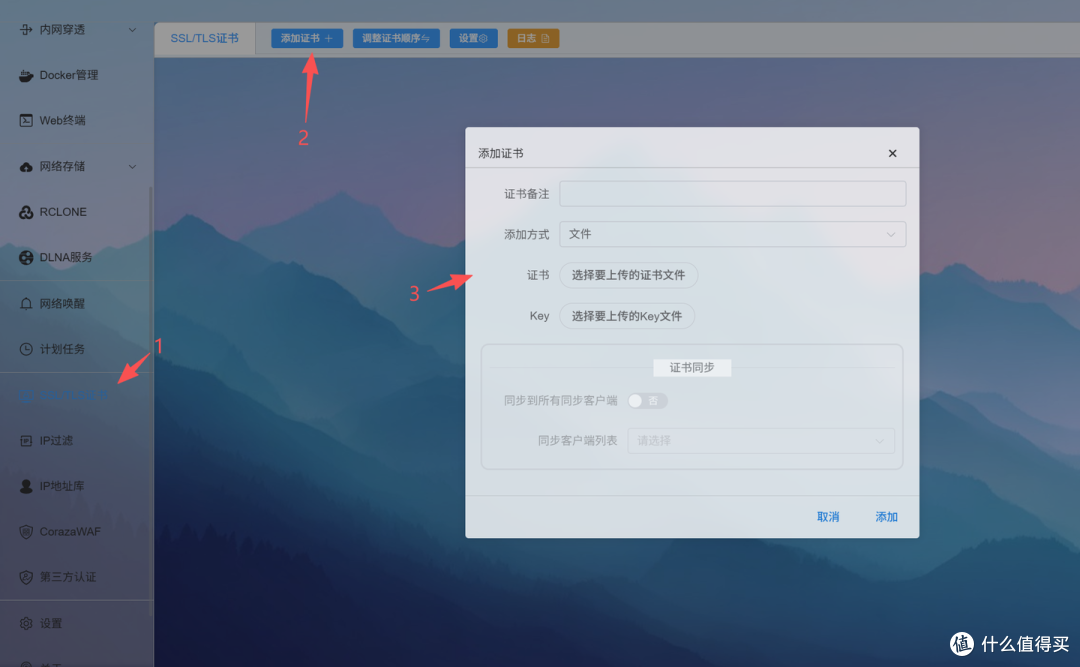Toggle 同步到所有同步客户端 switch
1080x667 pixels.
[x=647, y=401]
